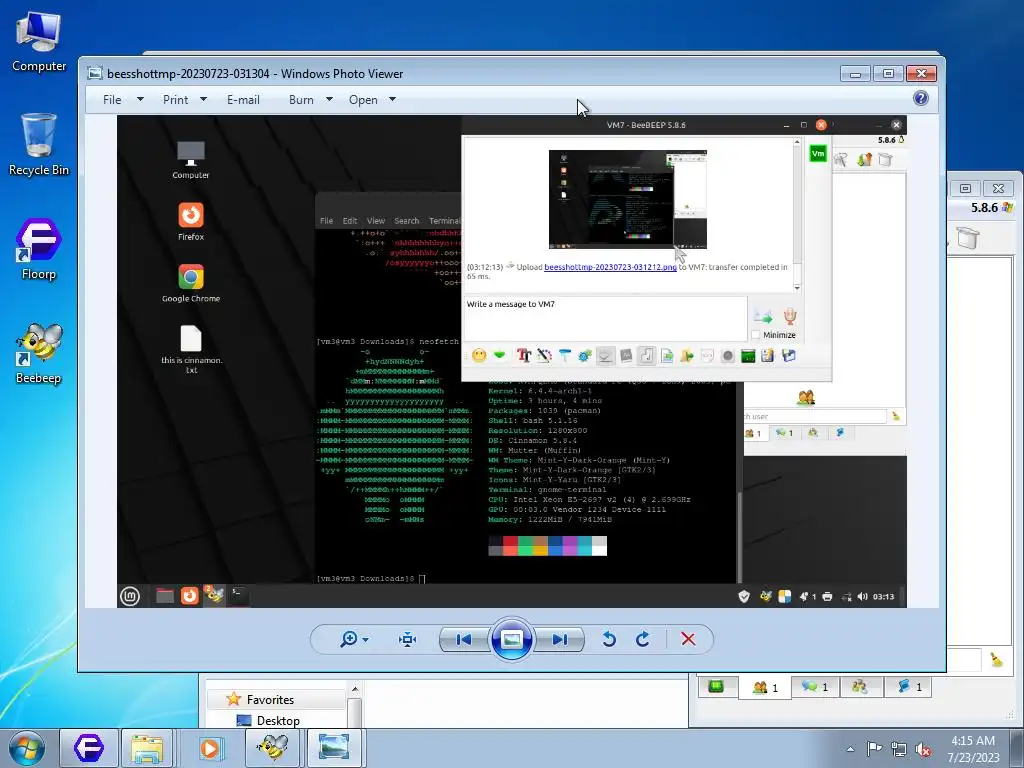Click the 5.8.6 version text in BeeBEEP

pyautogui.click(x=984, y=208)
